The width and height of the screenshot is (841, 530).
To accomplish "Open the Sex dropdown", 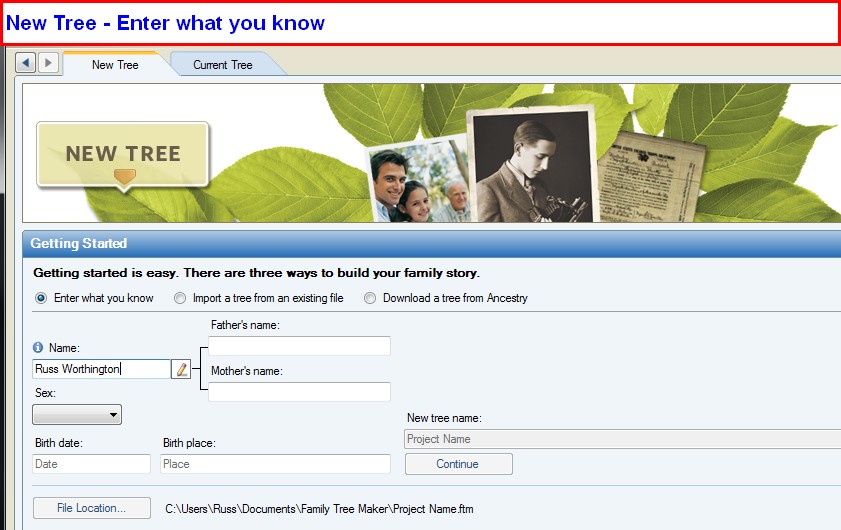I will tap(77, 415).
